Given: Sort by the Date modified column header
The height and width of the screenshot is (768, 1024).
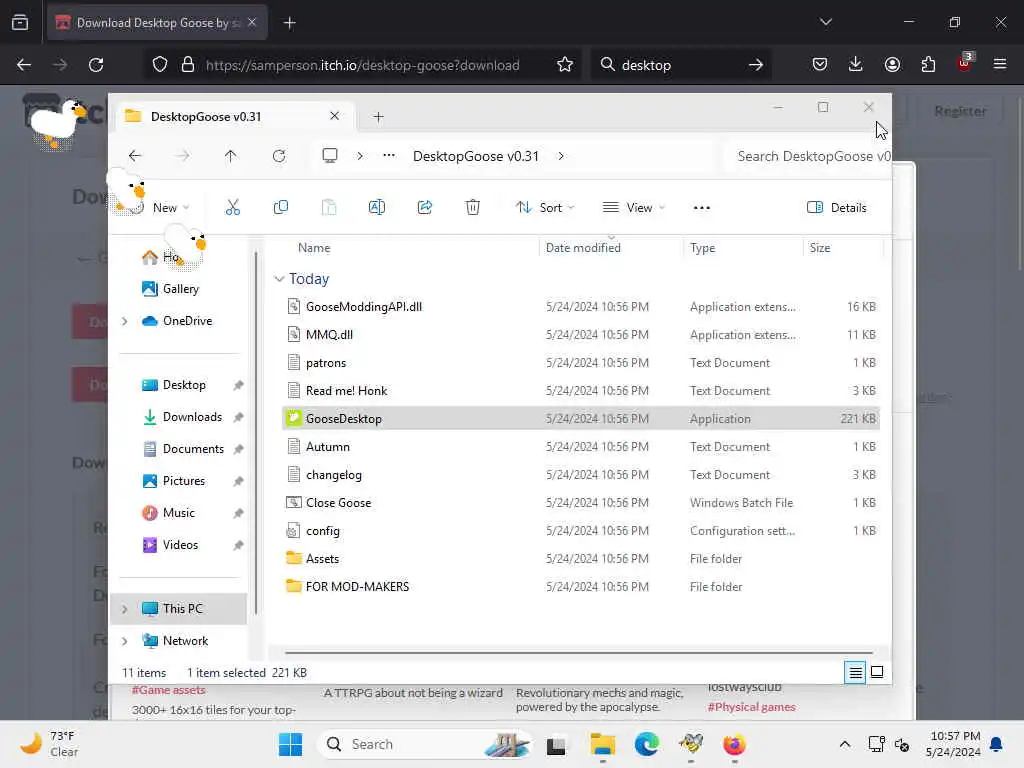Looking at the screenshot, I should (x=583, y=248).
